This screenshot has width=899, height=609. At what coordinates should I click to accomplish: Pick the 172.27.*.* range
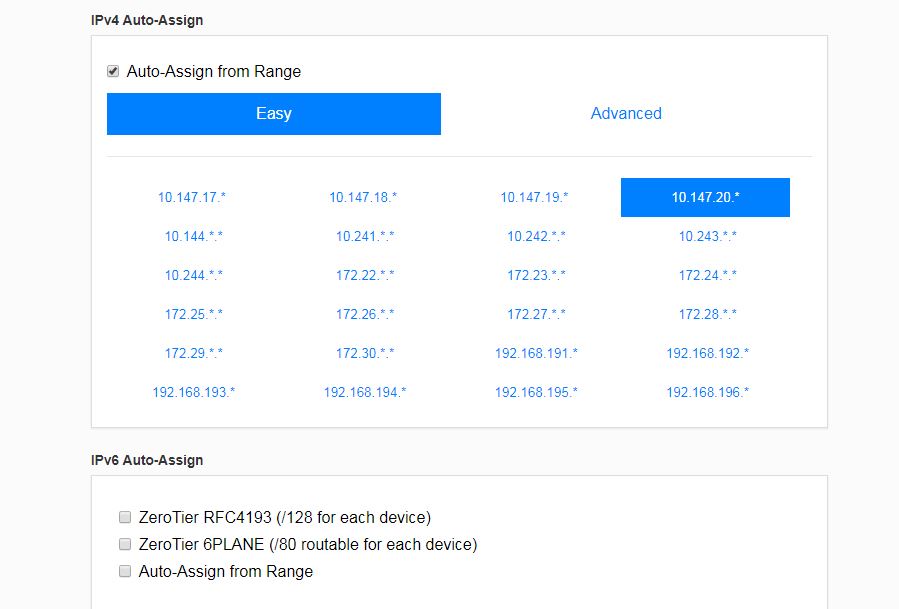pos(536,314)
